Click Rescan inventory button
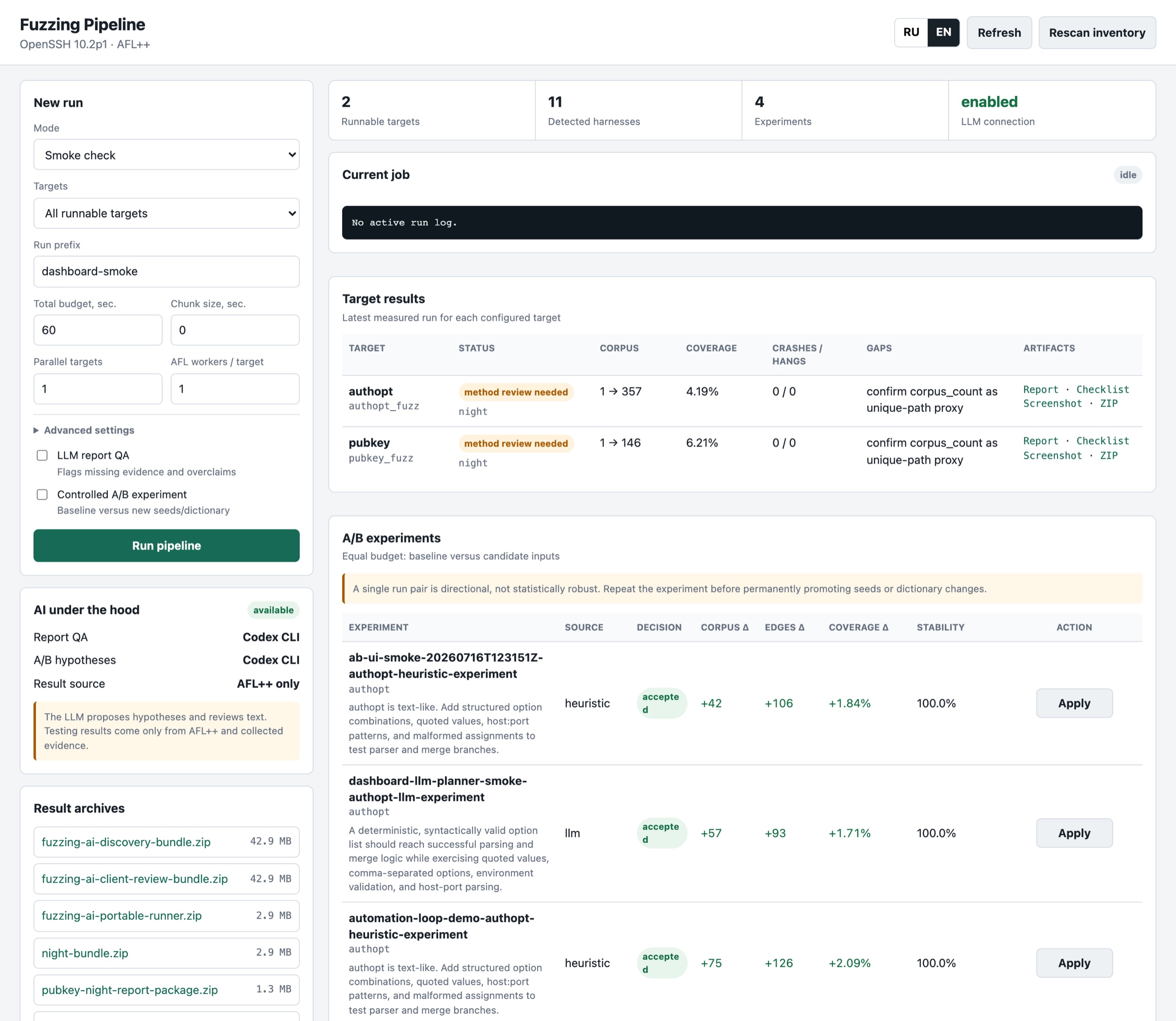This screenshot has height=1021, width=1176. coord(1097,32)
